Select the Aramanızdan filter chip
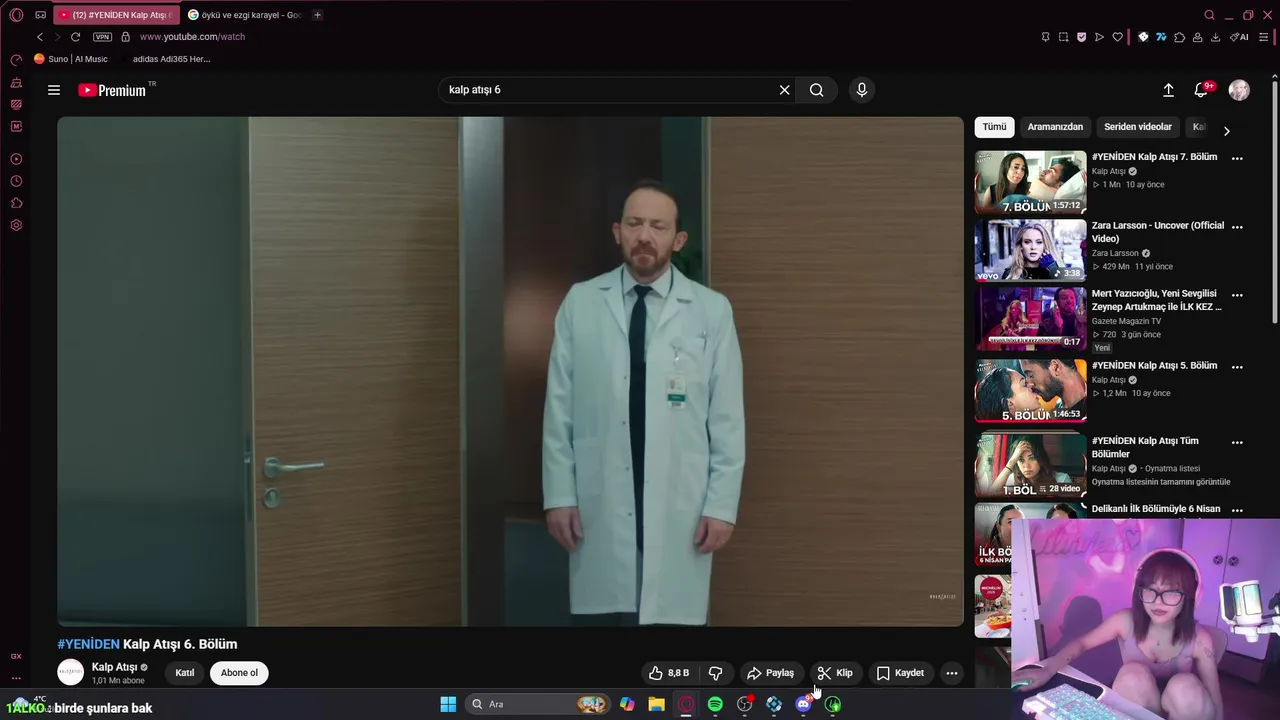The width and height of the screenshot is (1280, 720). [1055, 127]
